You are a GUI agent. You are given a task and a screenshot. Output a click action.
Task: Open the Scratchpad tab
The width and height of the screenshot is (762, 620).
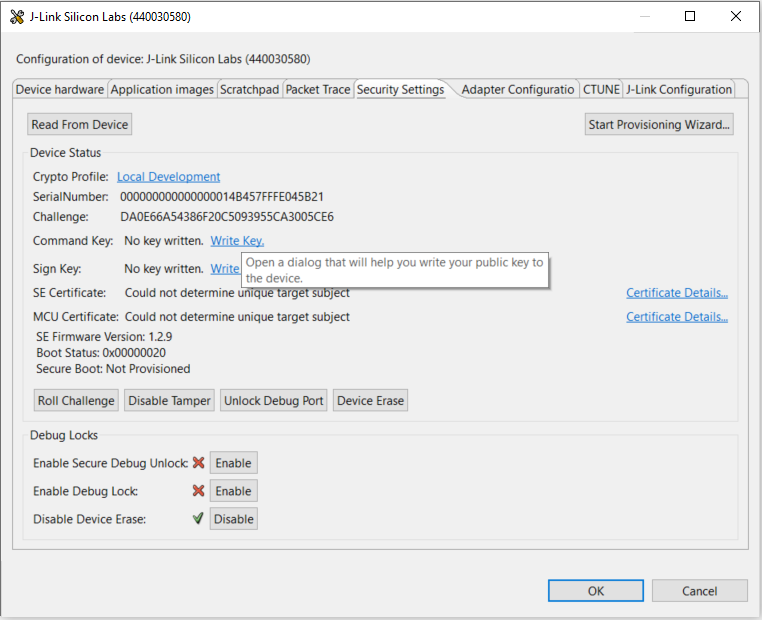pos(250,90)
